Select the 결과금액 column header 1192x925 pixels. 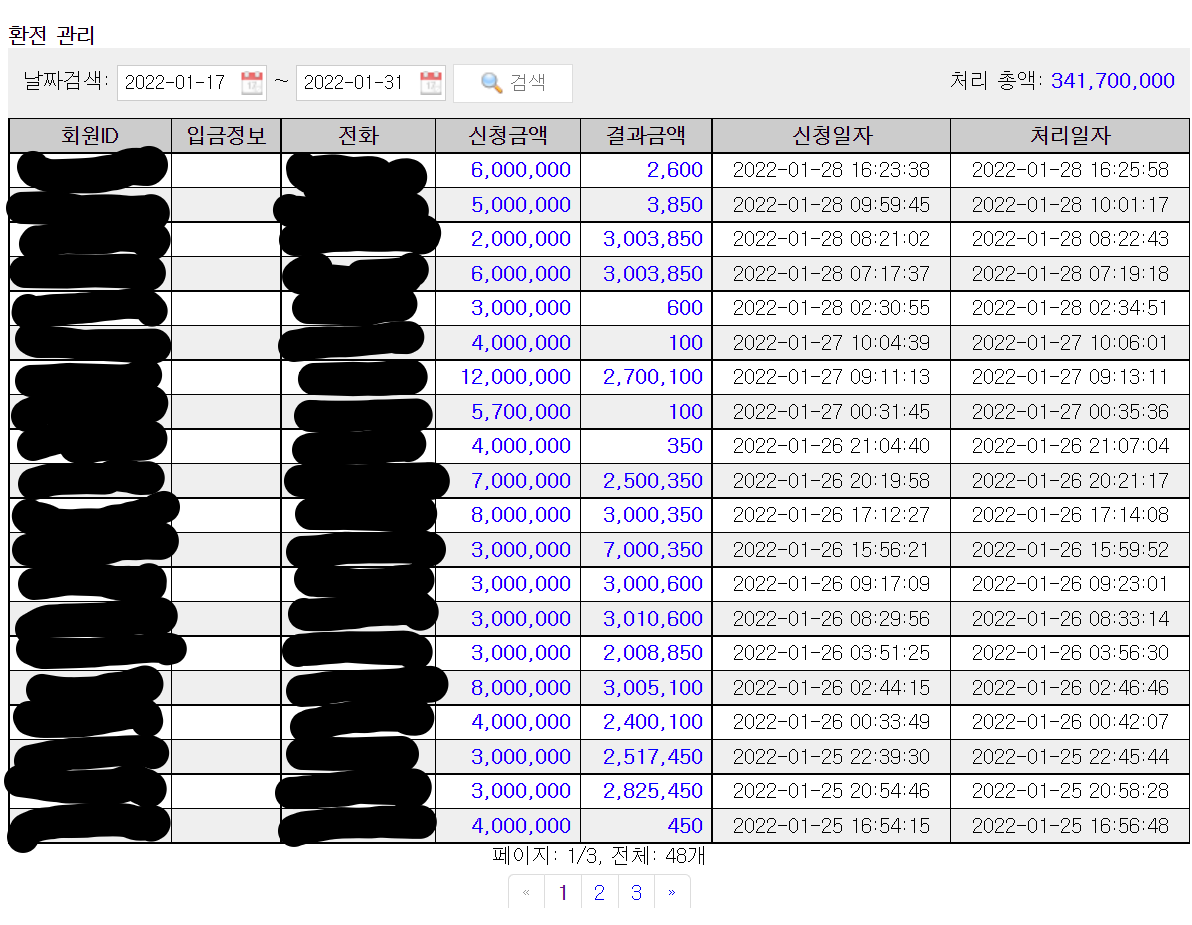click(x=646, y=136)
